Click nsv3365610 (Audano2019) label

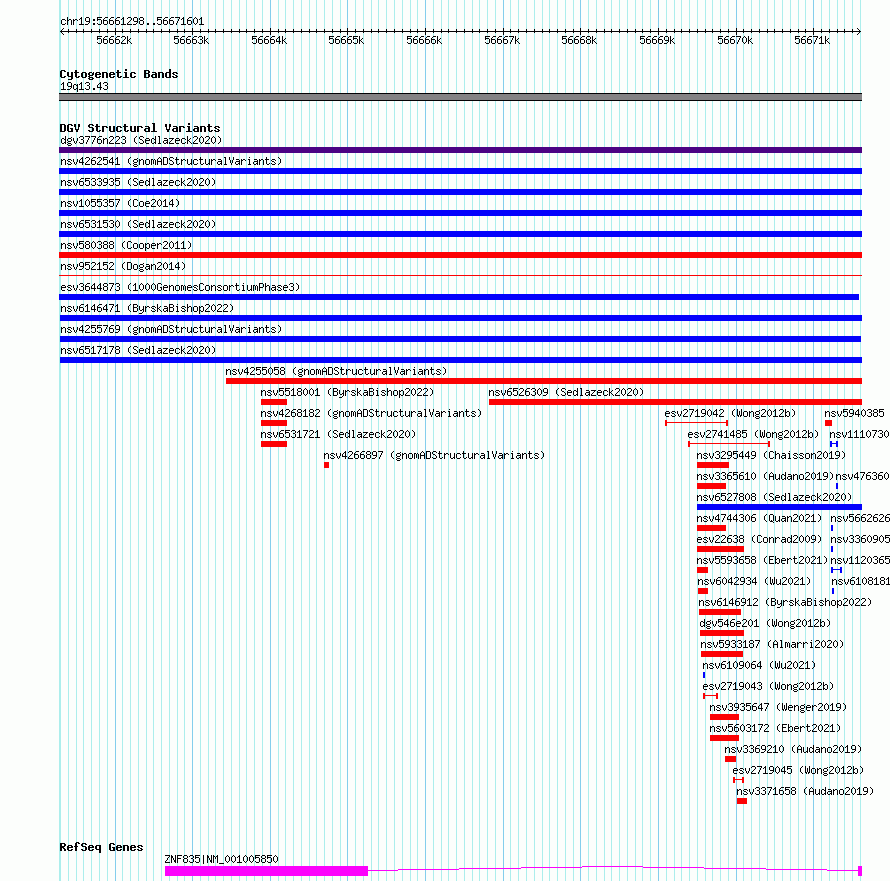[765, 476]
